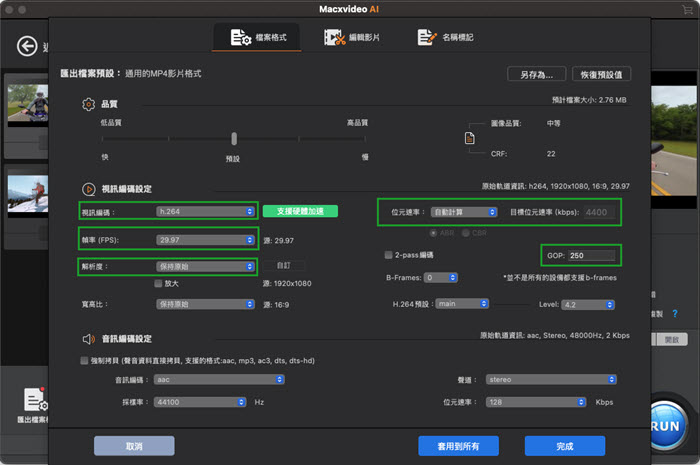Open the video codec h.264 dropdown
The image size is (700, 465).
(x=205, y=212)
